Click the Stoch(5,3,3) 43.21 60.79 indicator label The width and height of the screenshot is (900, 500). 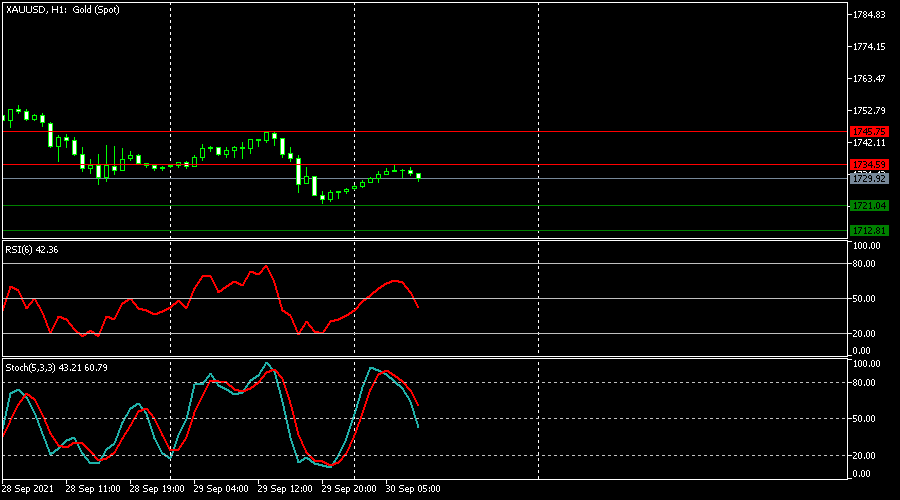click(x=56, y=367)
